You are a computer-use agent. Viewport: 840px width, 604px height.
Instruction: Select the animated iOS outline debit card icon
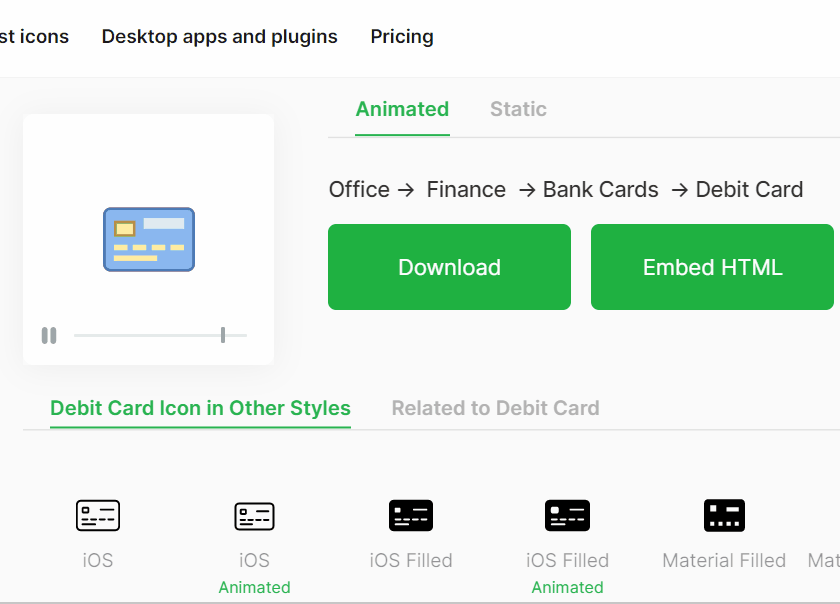[x=254, y=516]
